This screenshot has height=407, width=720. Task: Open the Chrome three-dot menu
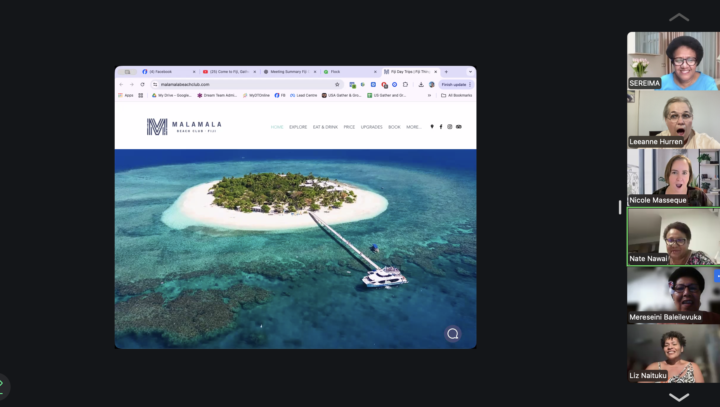[470, 85]
